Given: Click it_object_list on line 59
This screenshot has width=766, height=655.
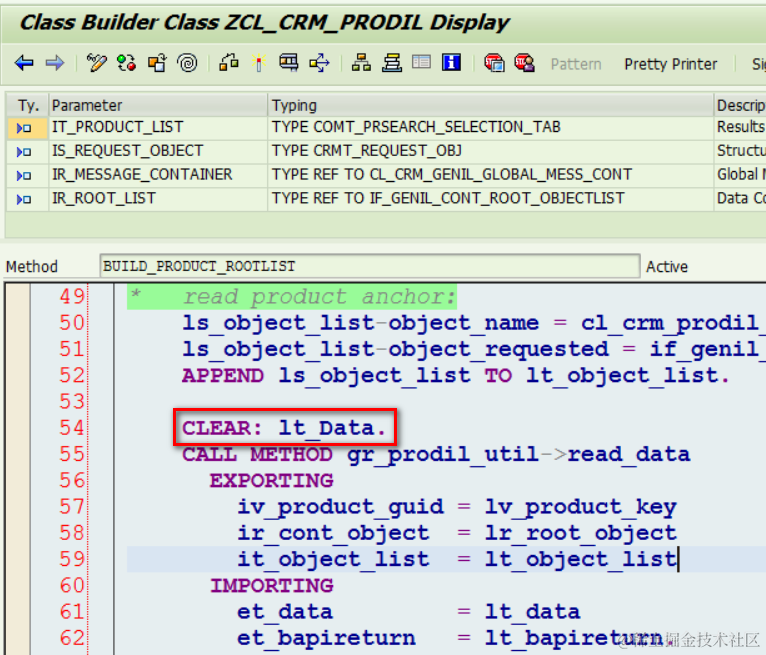Looking at the screenshot, I should click(x=333, y=559).
